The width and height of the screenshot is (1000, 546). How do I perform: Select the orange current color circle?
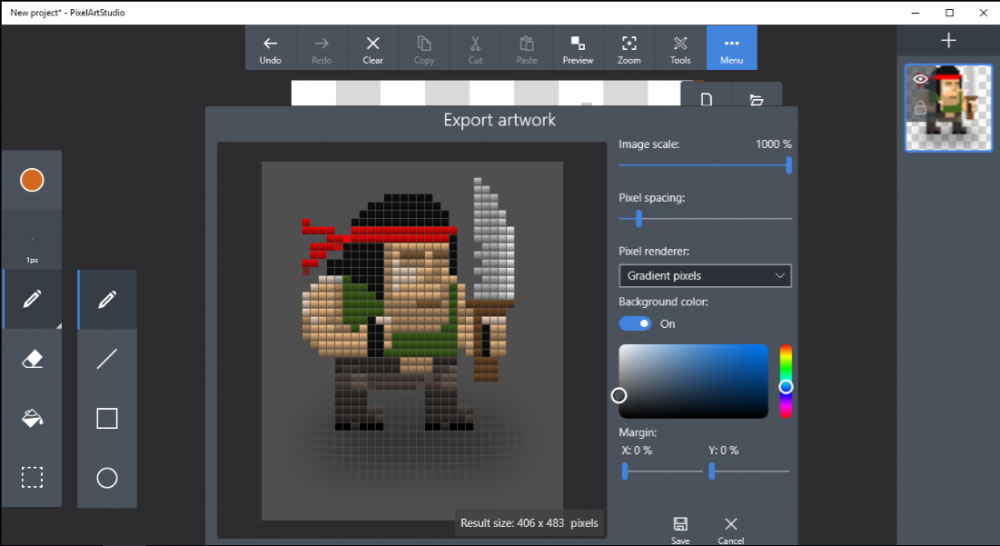click(32, 180)
